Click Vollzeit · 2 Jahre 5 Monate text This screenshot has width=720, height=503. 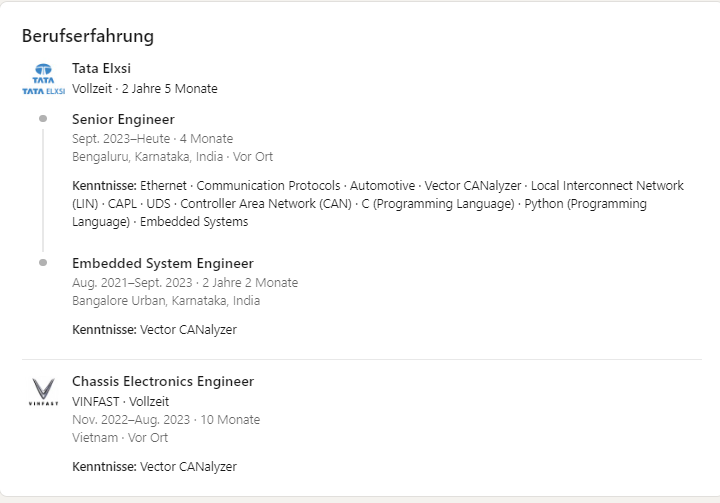pos(145,88)
